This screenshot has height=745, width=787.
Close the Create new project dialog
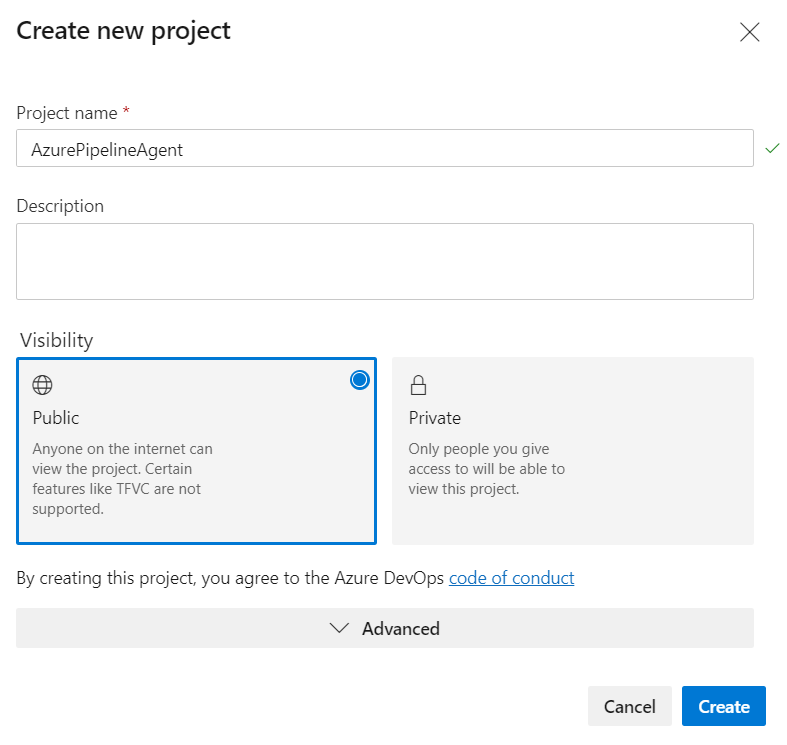(x=749, y=32)
